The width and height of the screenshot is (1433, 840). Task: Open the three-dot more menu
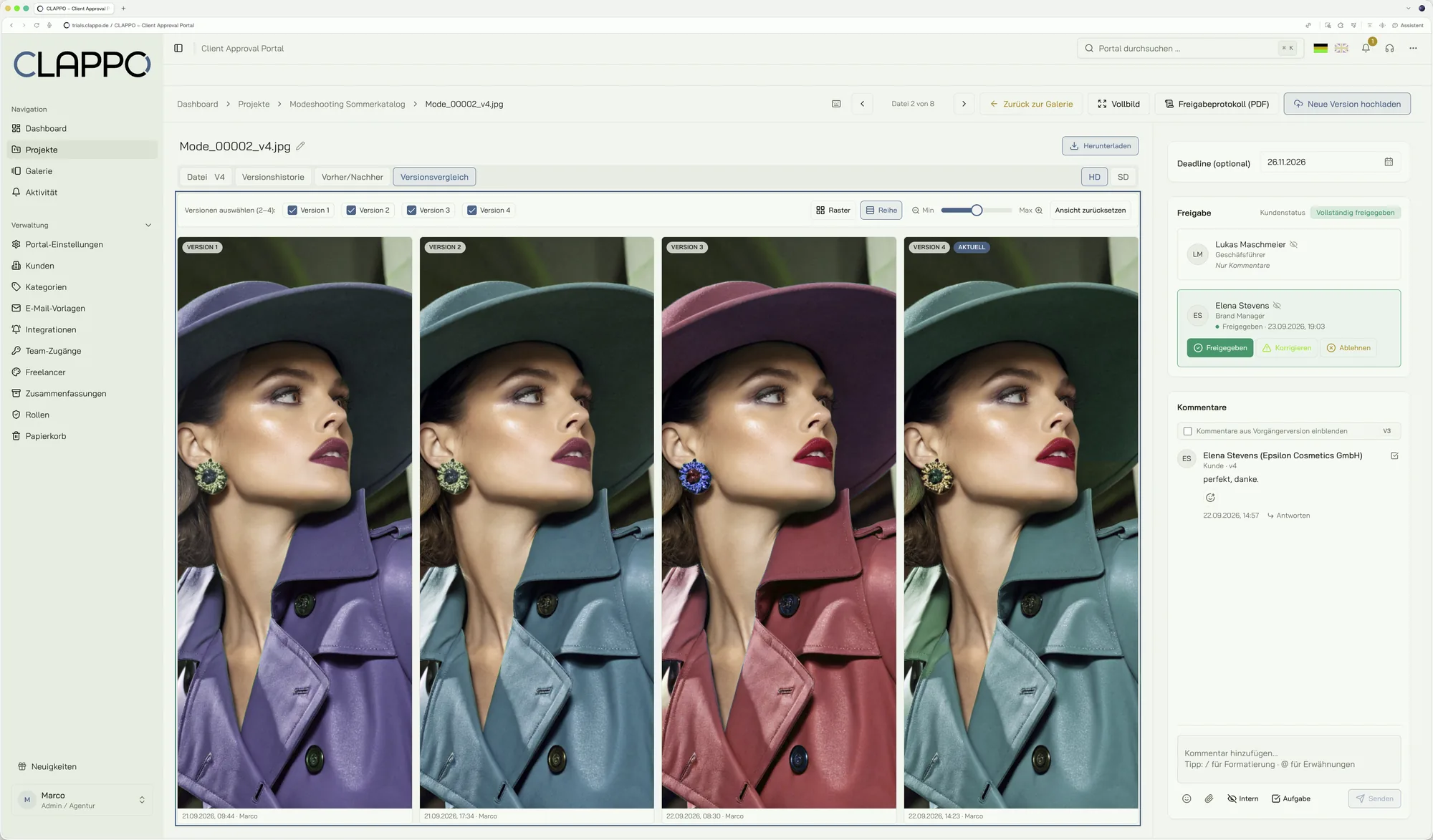1413,48
